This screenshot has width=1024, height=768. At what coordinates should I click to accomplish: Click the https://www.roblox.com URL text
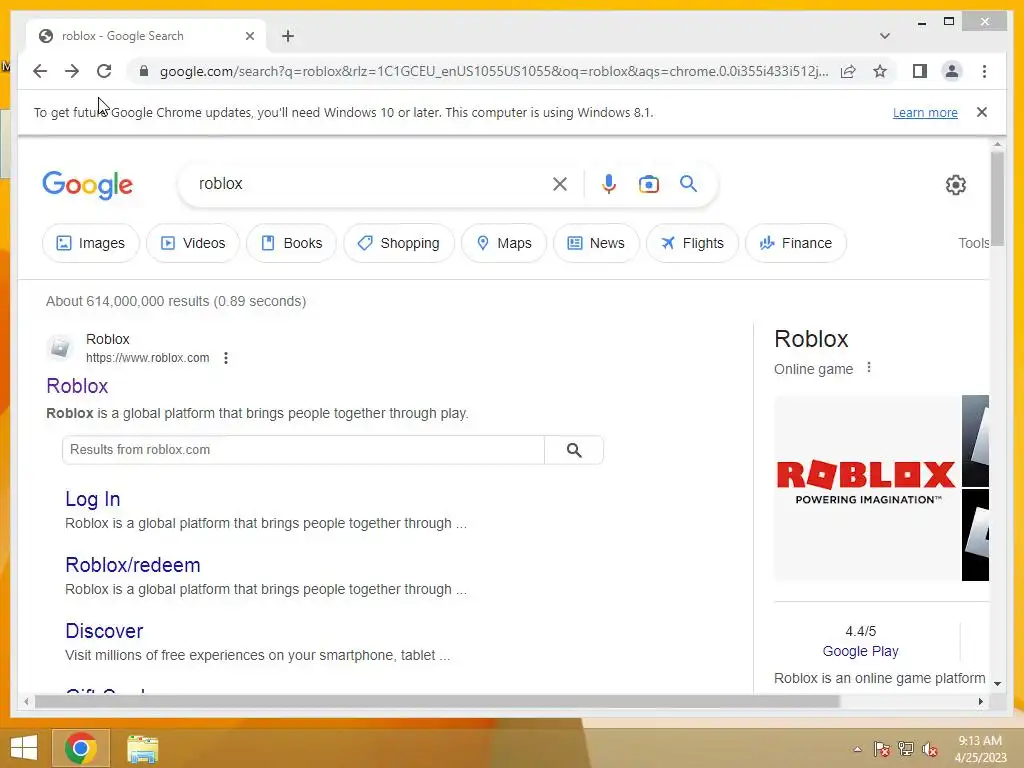[x=148, y=358]
